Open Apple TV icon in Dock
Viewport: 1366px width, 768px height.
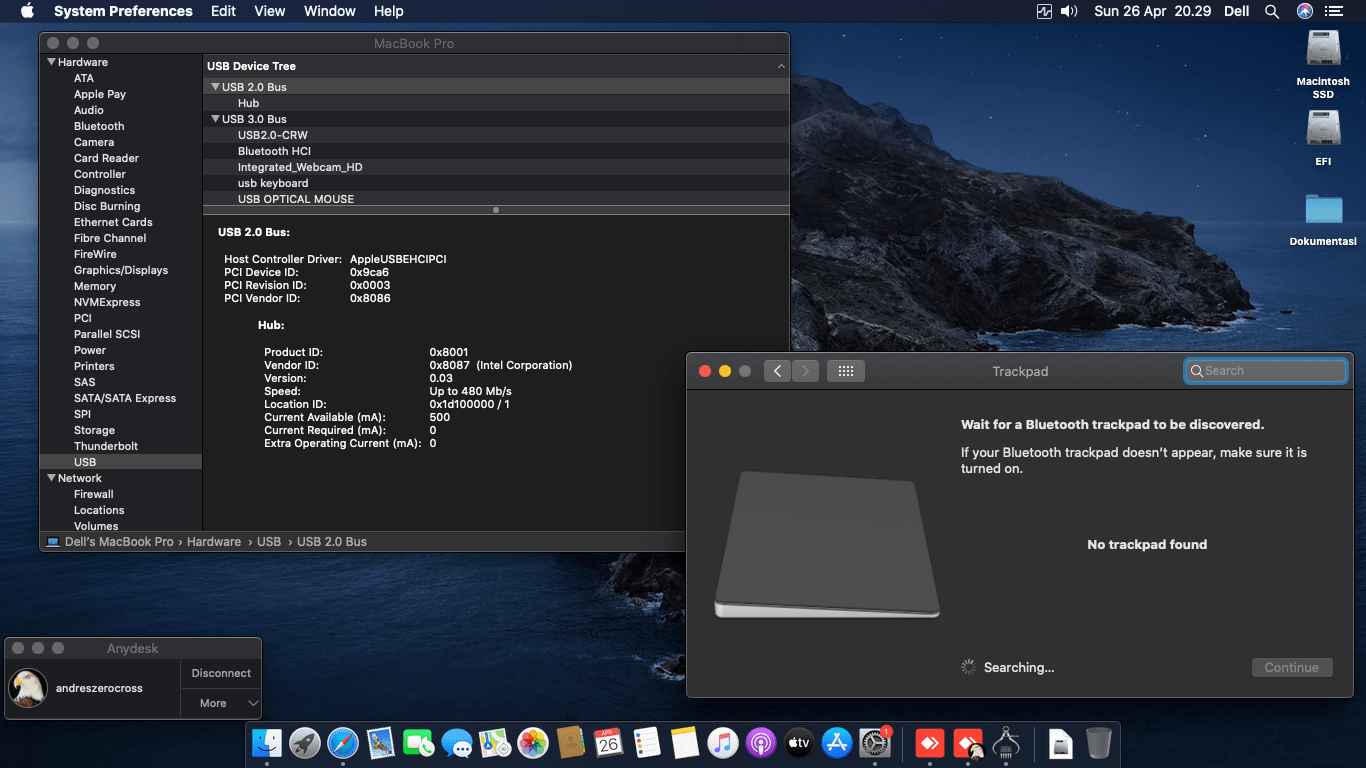[799, 742]
